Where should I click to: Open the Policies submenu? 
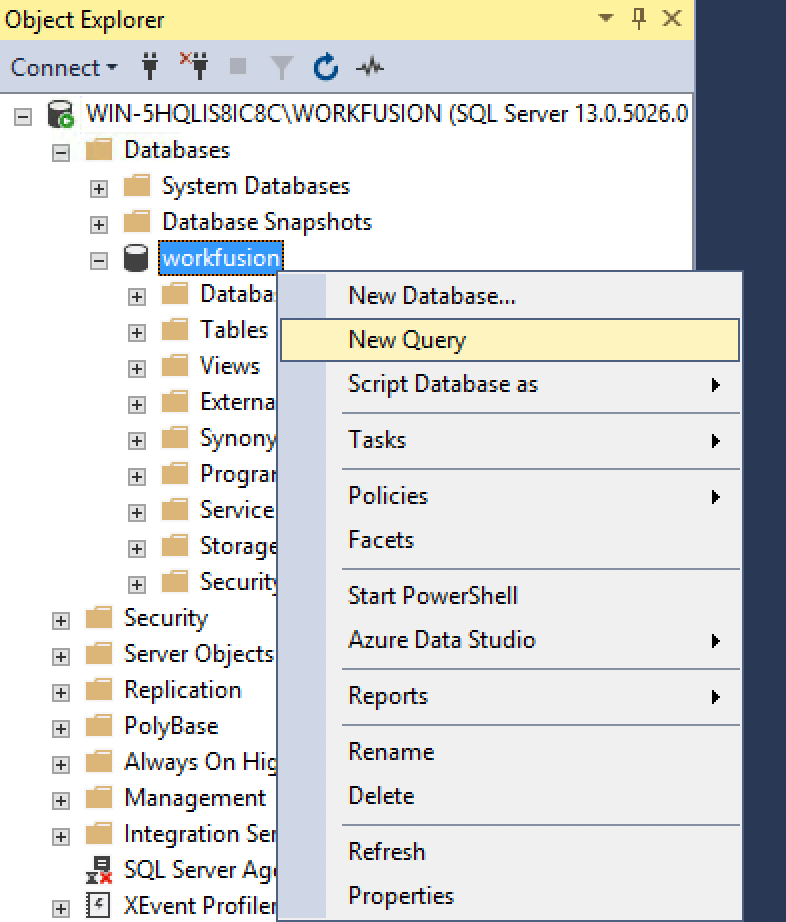point(510,496)
